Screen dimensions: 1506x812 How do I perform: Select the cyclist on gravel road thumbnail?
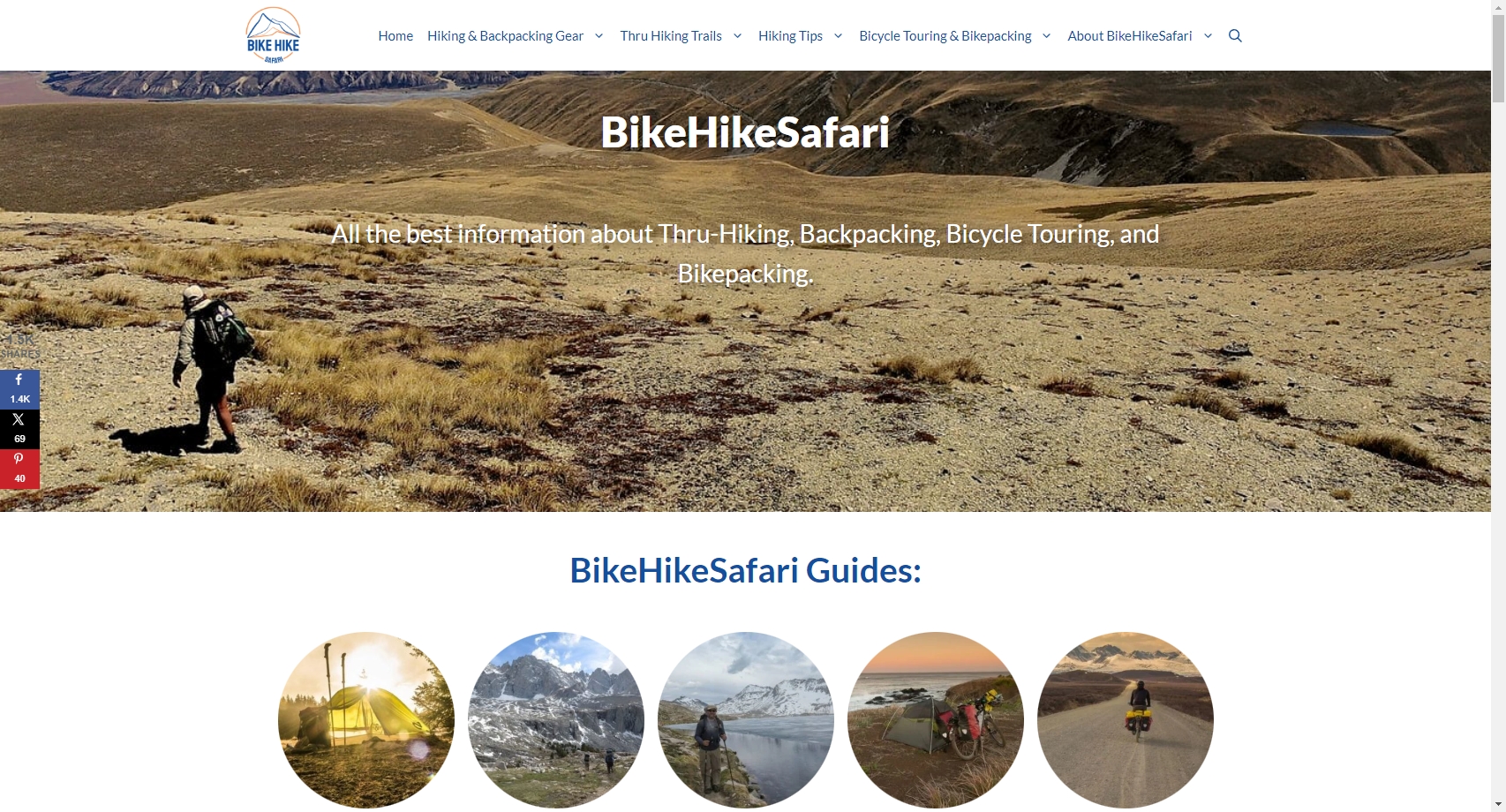(x=1126, y=719)
